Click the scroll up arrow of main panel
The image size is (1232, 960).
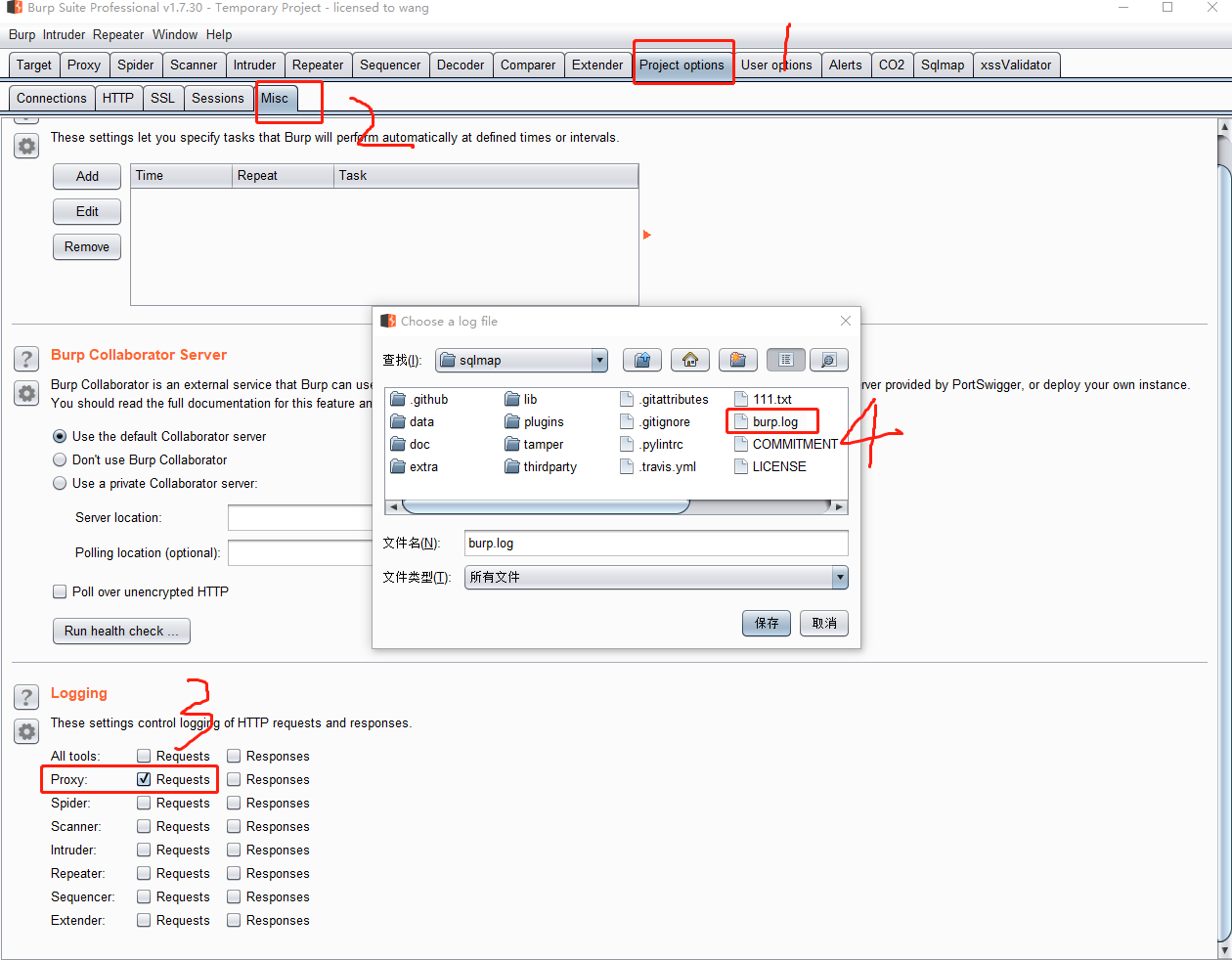click(x=1224, y=127)
